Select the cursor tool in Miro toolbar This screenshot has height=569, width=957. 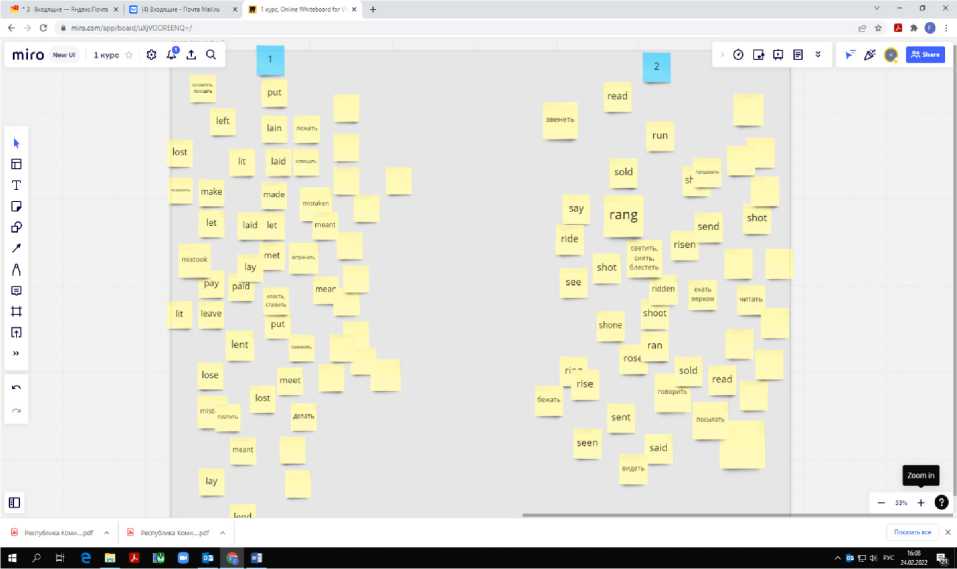16,143
